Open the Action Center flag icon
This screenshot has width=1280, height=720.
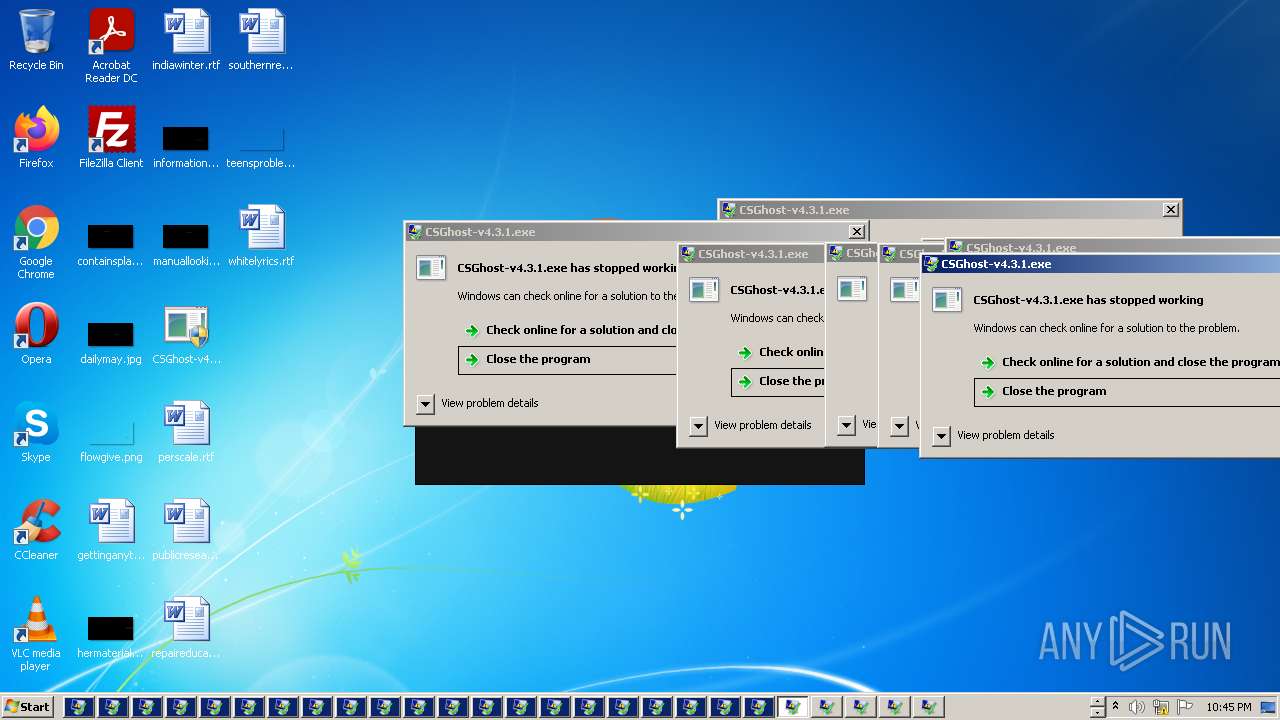click(x=1185, y=707)
